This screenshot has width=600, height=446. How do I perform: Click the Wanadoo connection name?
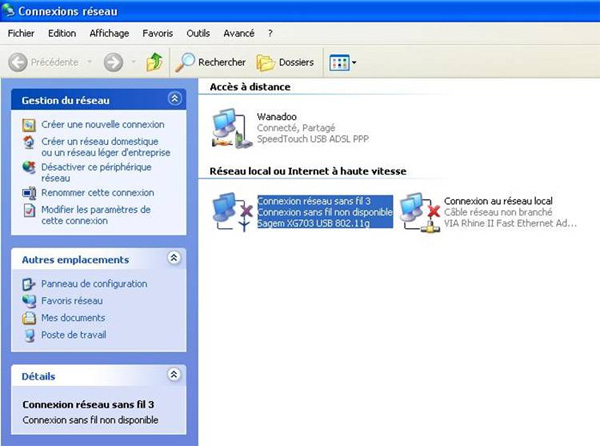[277, 117]
